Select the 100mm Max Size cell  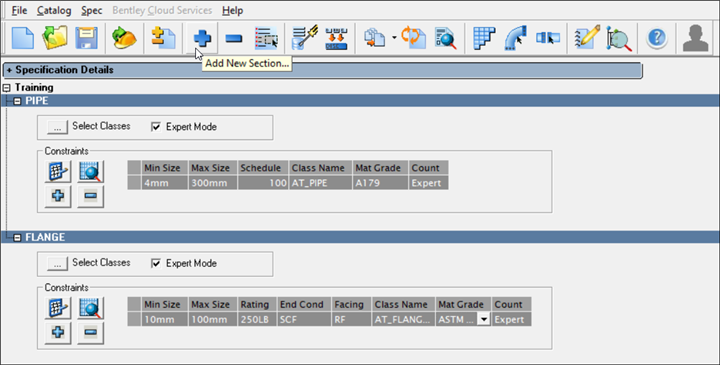point(213,320)
